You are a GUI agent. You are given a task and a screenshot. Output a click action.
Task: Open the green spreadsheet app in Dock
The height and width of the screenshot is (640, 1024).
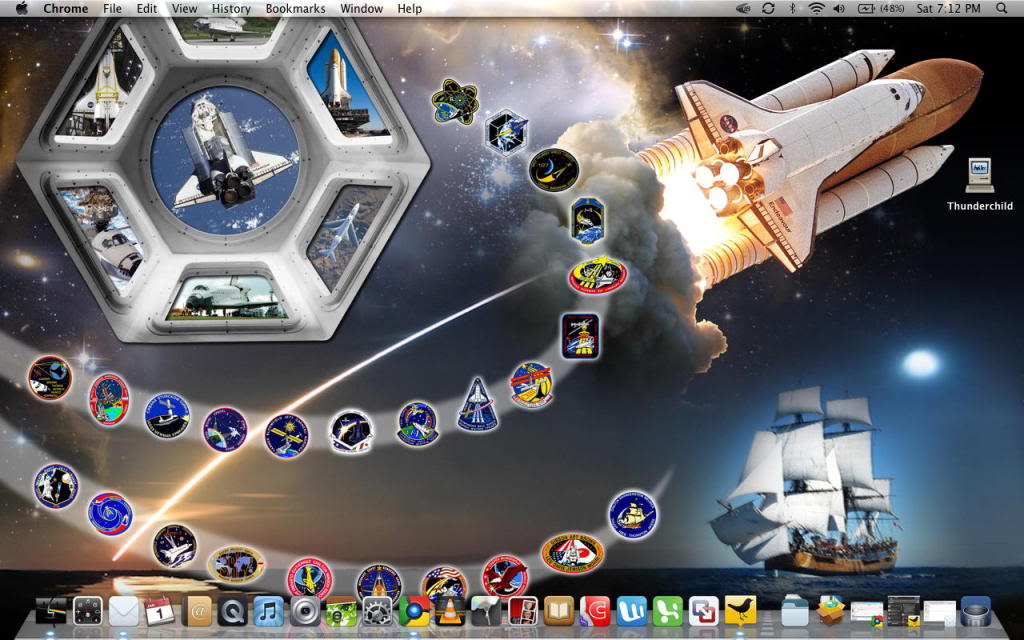(667, 611)
